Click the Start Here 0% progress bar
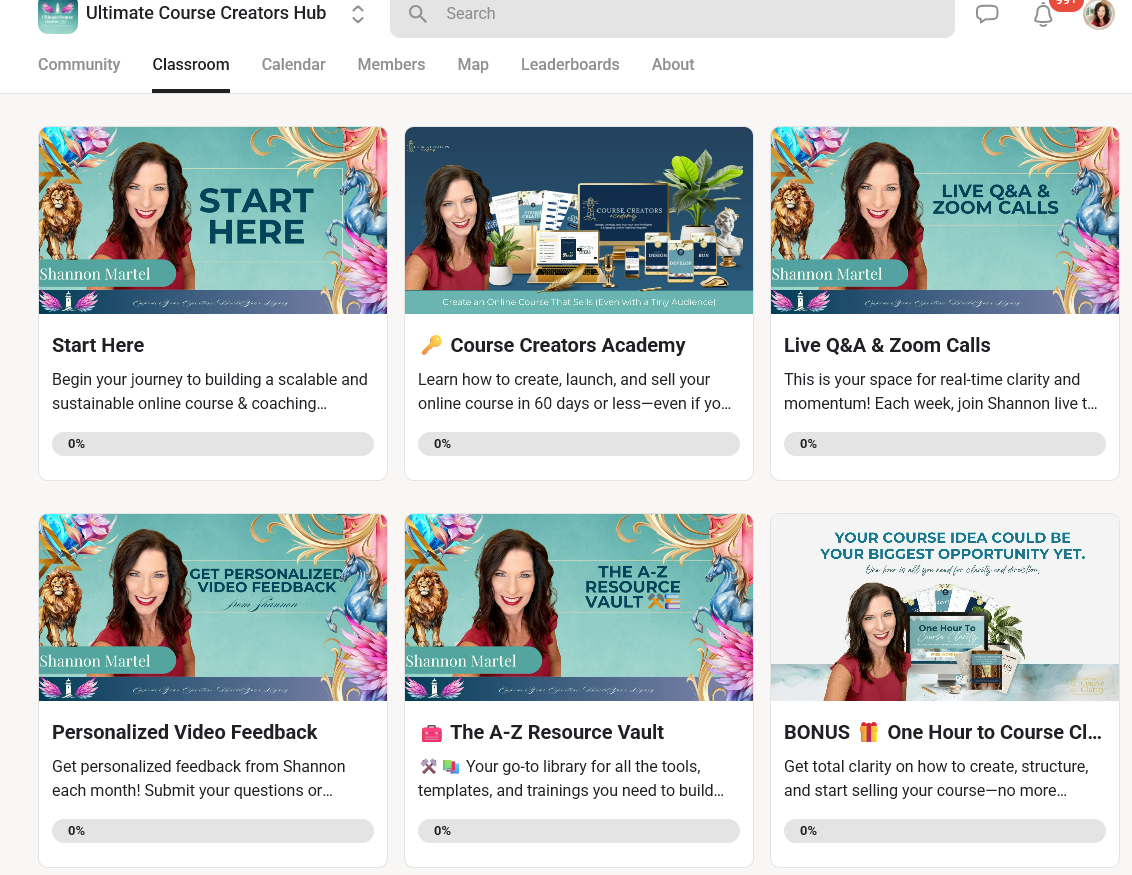The width and height of the screenshot is (1132, 875). pos(212,443)
